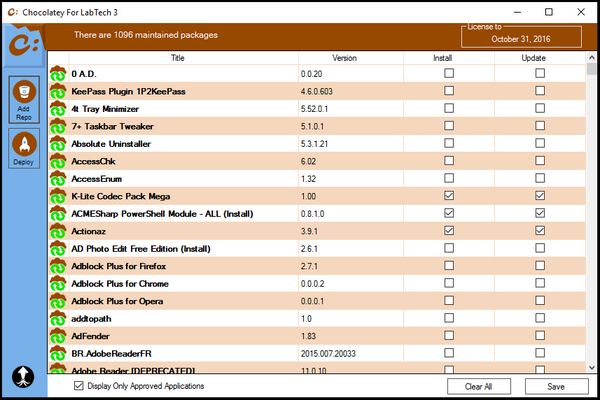Screen dimensions: 600x400
Task: Click the Add Repo sidebar icon
Action: (24, 100)
